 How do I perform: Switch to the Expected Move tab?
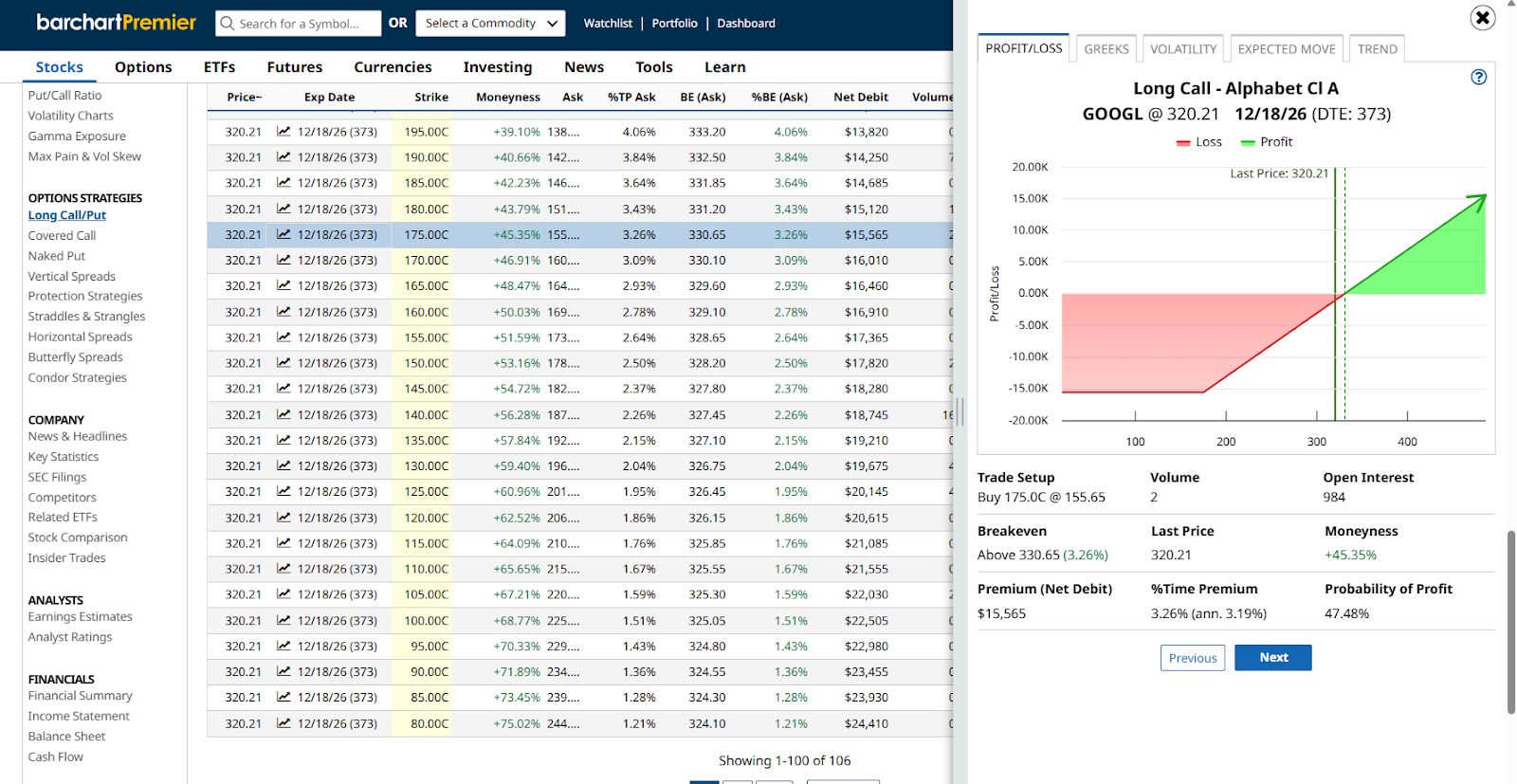point(1286,49)
